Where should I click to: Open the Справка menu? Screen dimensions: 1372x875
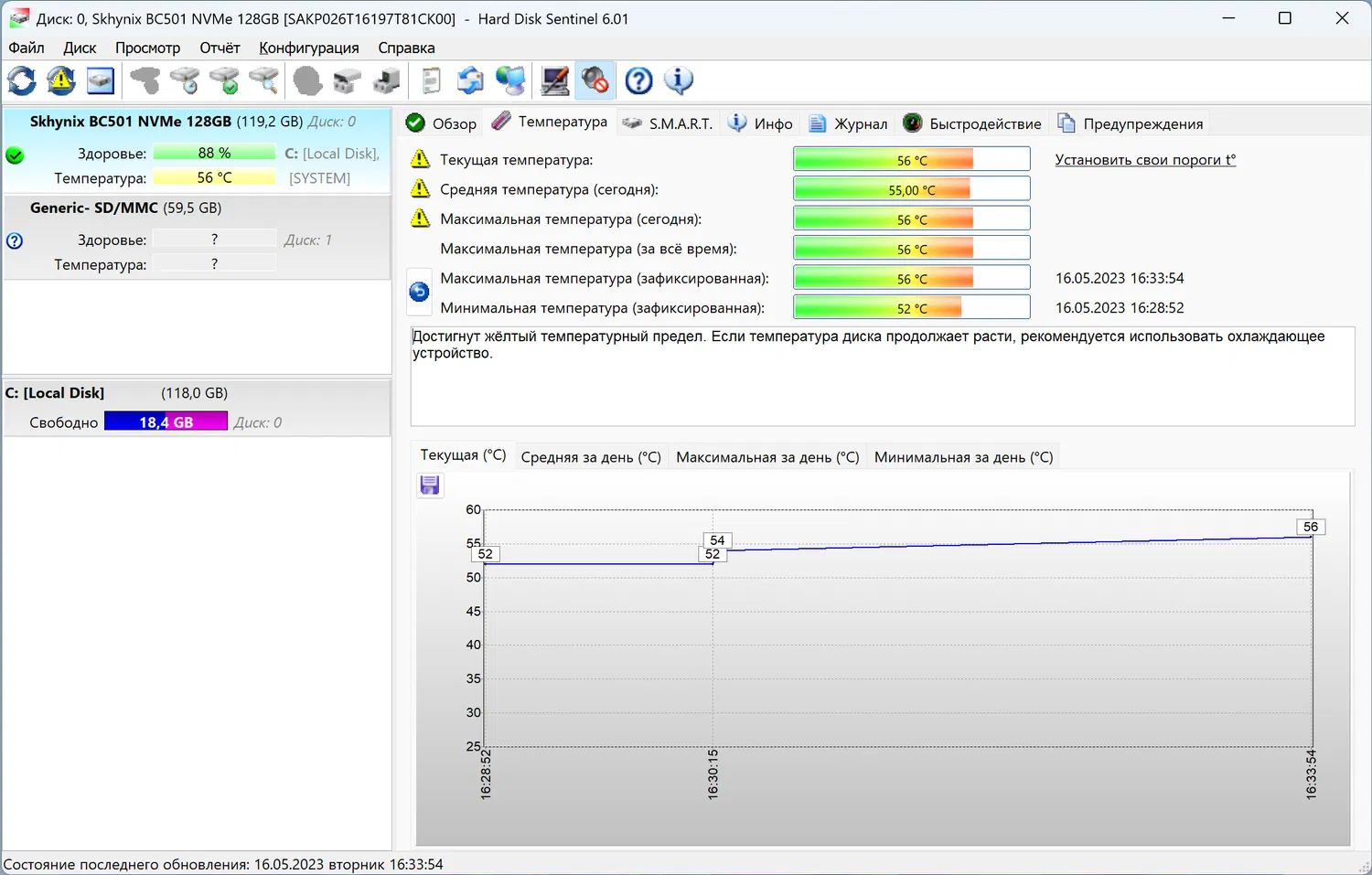(x=406, y=48)
